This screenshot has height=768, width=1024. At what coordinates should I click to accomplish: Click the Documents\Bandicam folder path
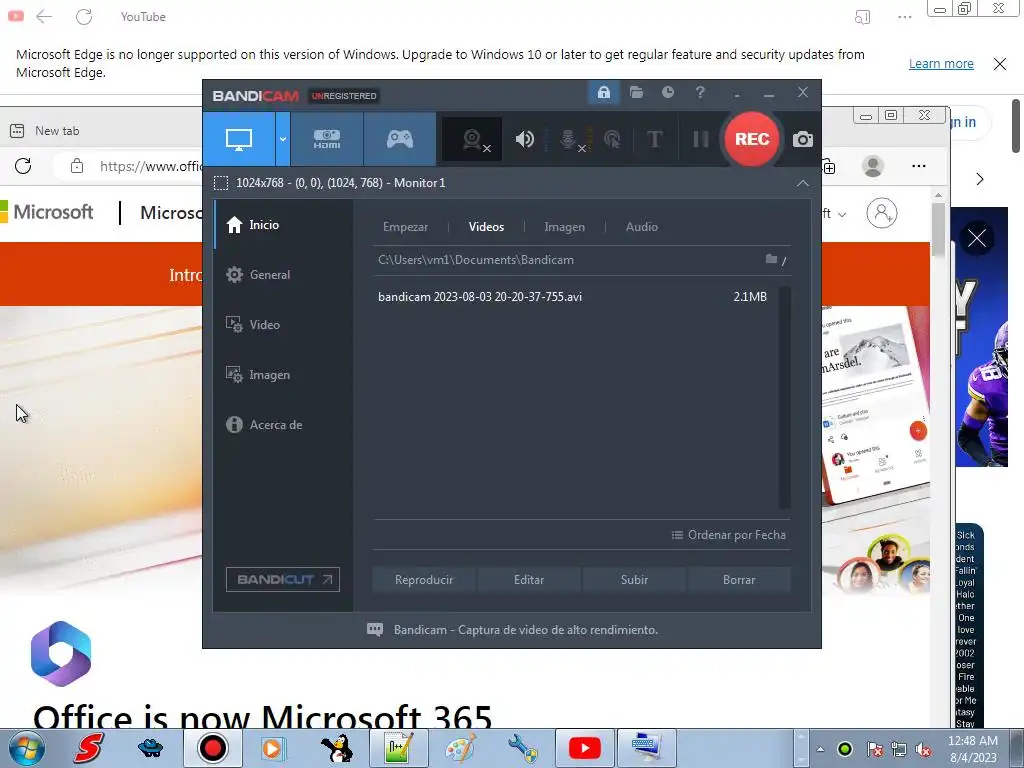point(476,260)
